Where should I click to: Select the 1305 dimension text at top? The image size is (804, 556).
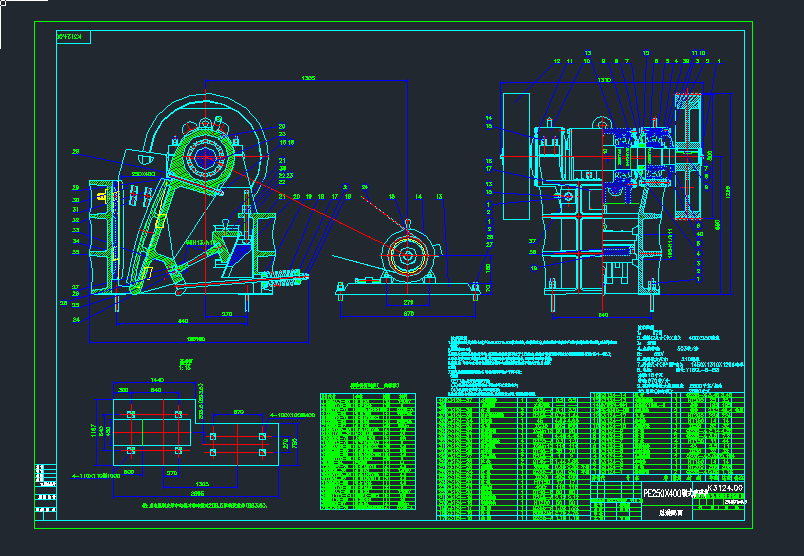coord(309,78)
